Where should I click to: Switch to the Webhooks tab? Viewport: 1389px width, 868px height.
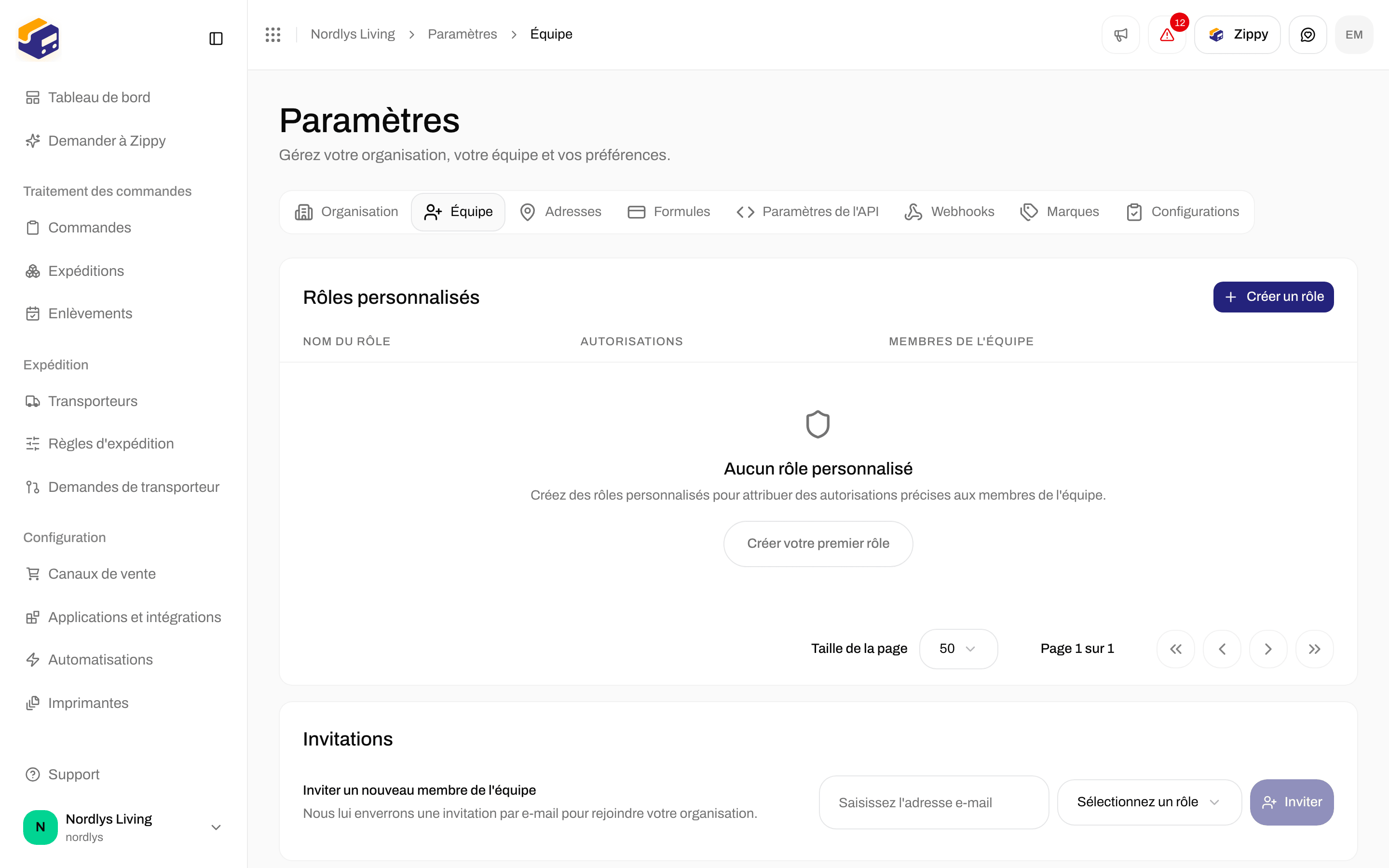pos(949,212)
